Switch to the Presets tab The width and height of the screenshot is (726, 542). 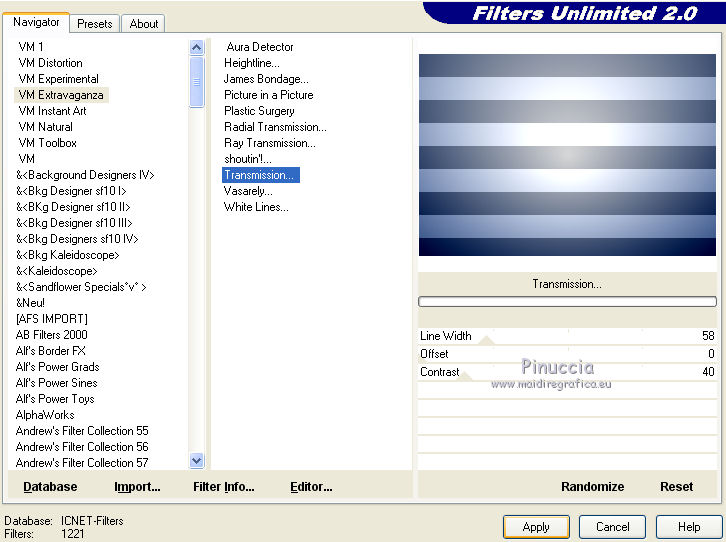point(94,24)
